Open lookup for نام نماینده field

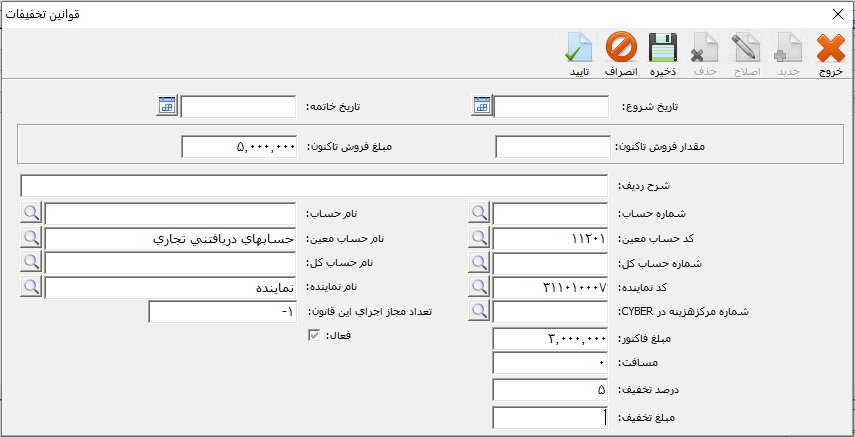point(32,287)
